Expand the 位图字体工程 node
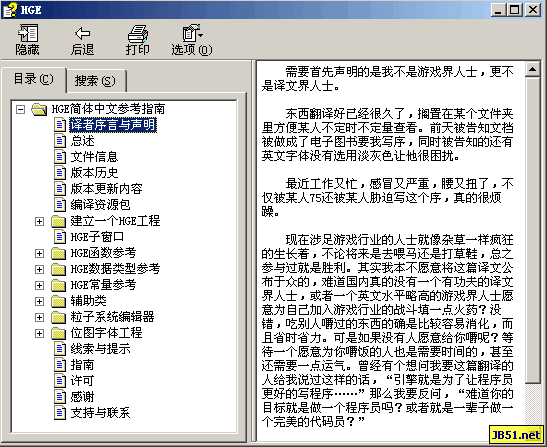This screenshot has height=447, width=547. [x=39, y=333]
